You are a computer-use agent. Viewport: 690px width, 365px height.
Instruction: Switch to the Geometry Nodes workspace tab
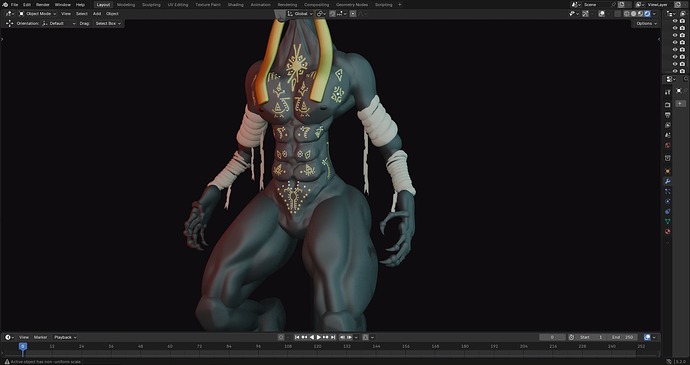tap(352, 4)
